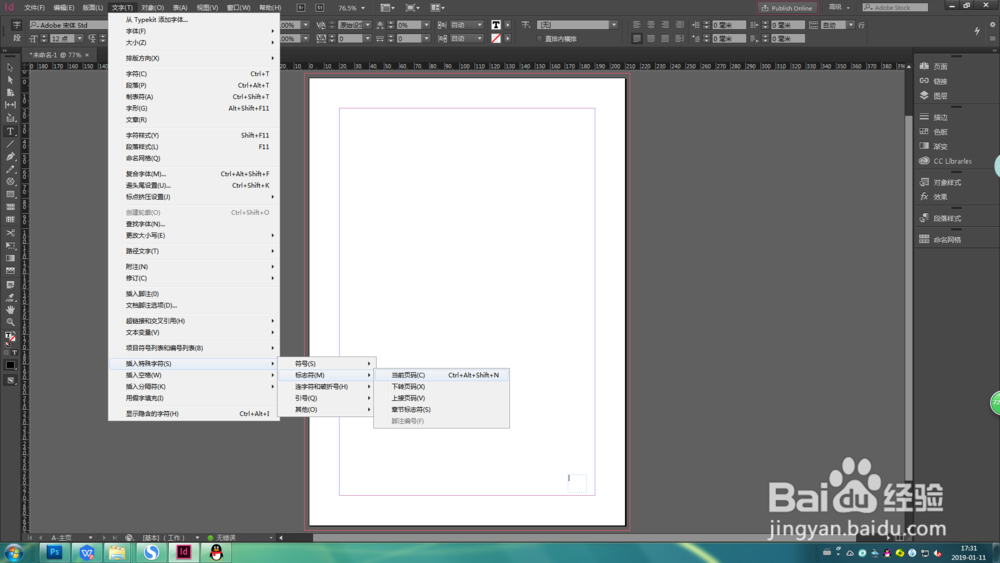The image size is (1000, 563).
Task: Click the QQ penguin taskbar icon
Action: point(216,552)
